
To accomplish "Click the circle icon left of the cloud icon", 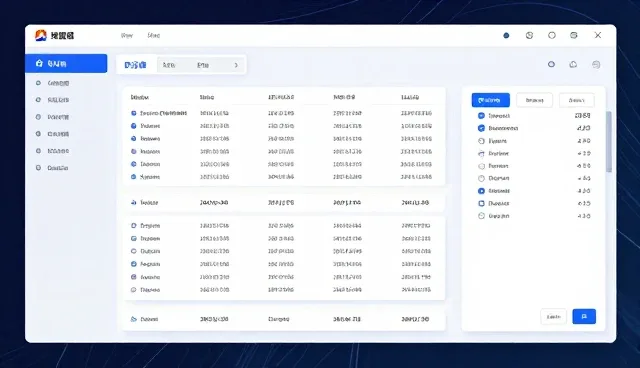I will [x=551, y=64].
